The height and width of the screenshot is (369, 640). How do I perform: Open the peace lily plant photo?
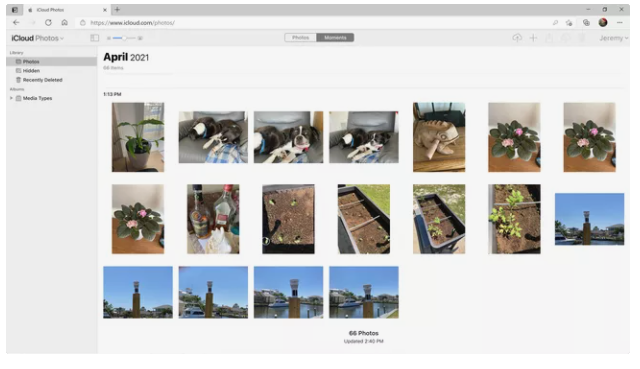tap(138, 137)
